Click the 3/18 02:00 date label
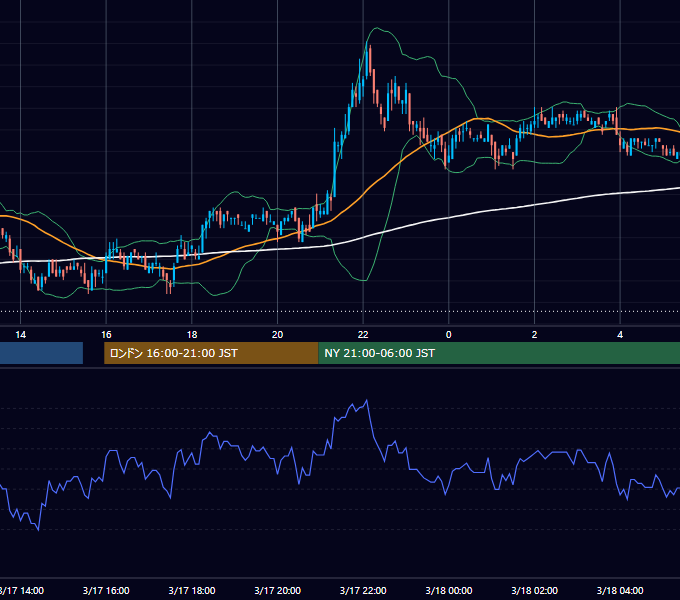 [x=534, y=590]
